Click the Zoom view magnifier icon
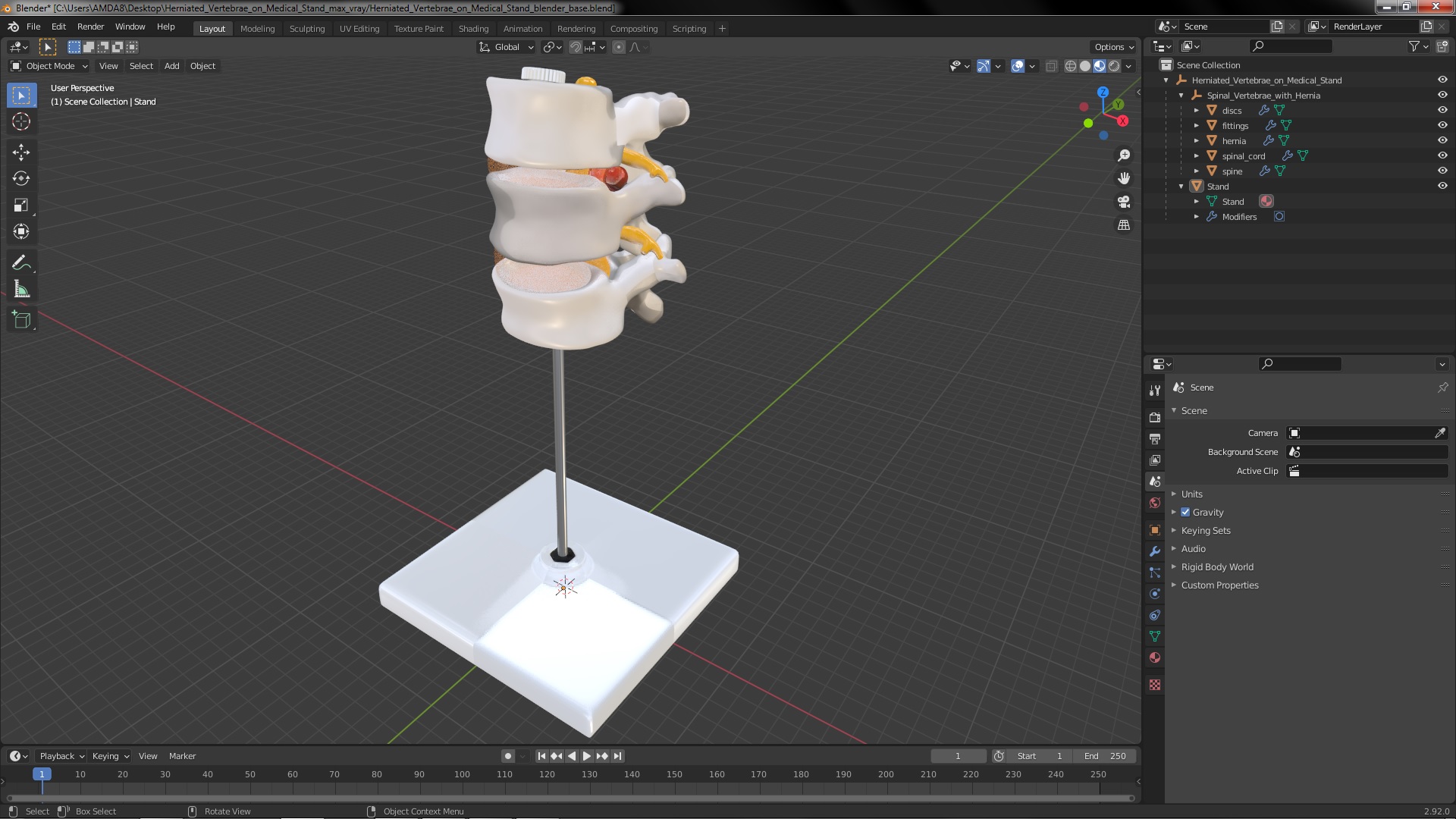This screenshot has width=1456, height=819. [1124, 155]
